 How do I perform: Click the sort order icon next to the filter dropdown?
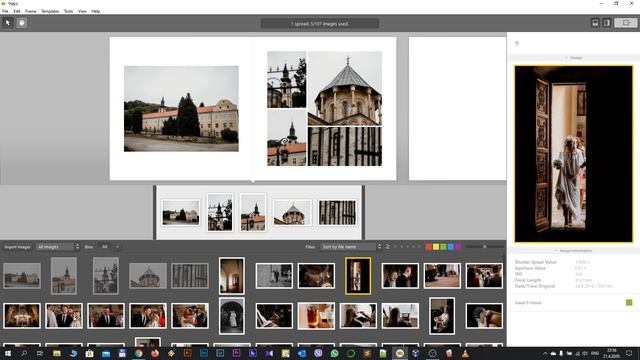tap(387, 247)
